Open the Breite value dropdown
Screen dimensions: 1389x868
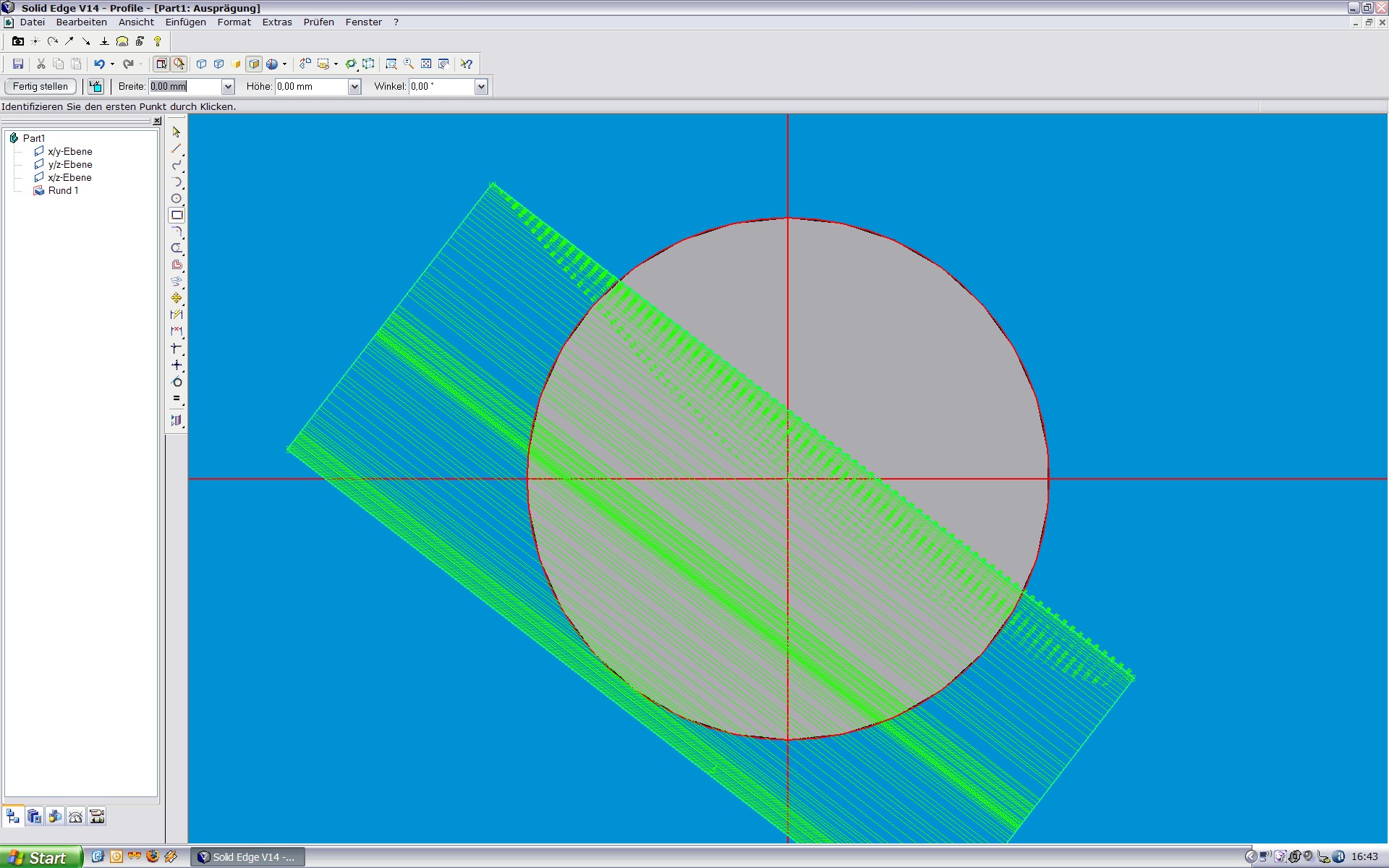pyautogui.click(x=228, y=86)
